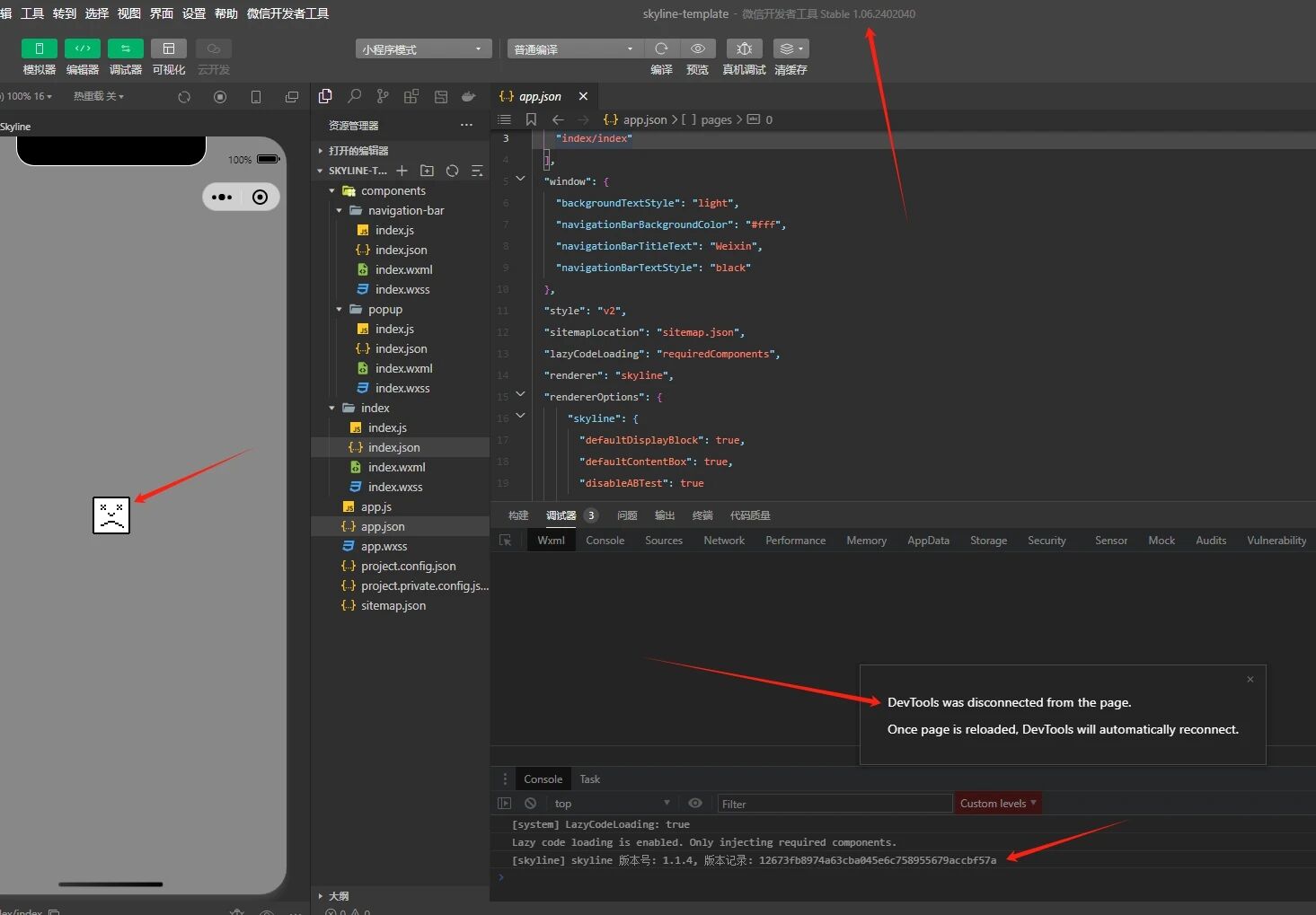
Task: Toggle the simulator panel button
Action: point(40,48)
